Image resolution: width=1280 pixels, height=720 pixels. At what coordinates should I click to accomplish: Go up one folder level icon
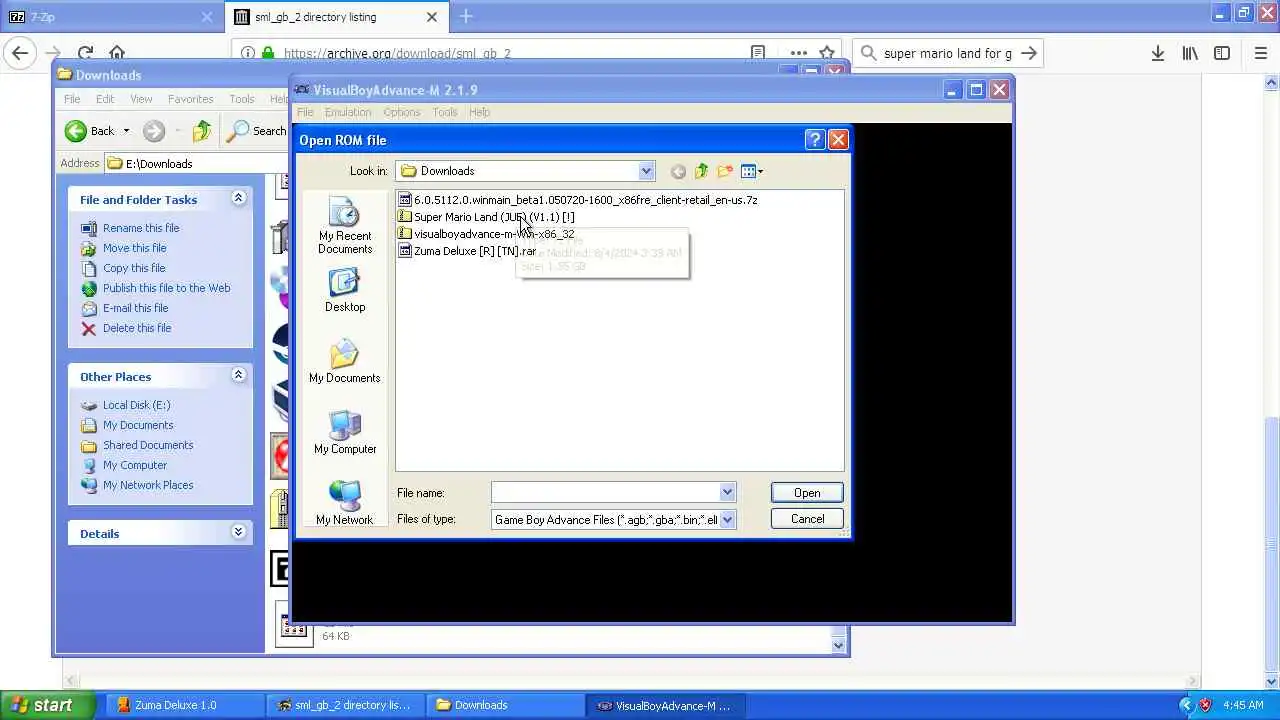701,171
